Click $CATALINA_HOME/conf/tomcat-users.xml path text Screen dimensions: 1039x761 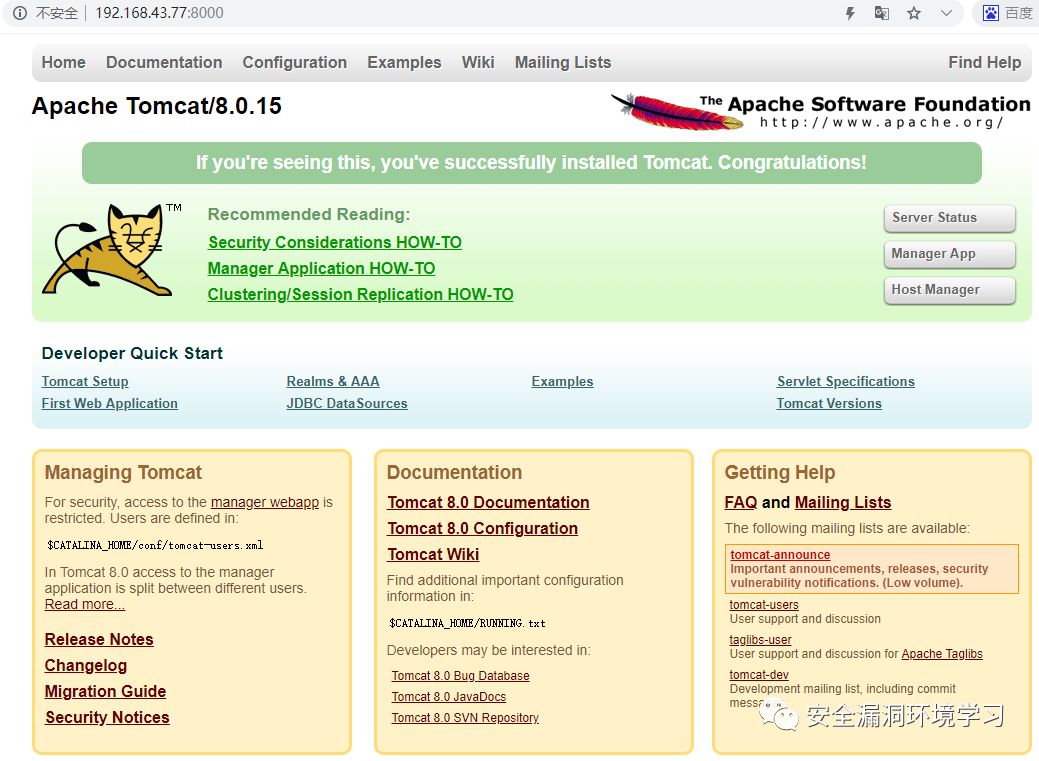click(x=155, y=546)
